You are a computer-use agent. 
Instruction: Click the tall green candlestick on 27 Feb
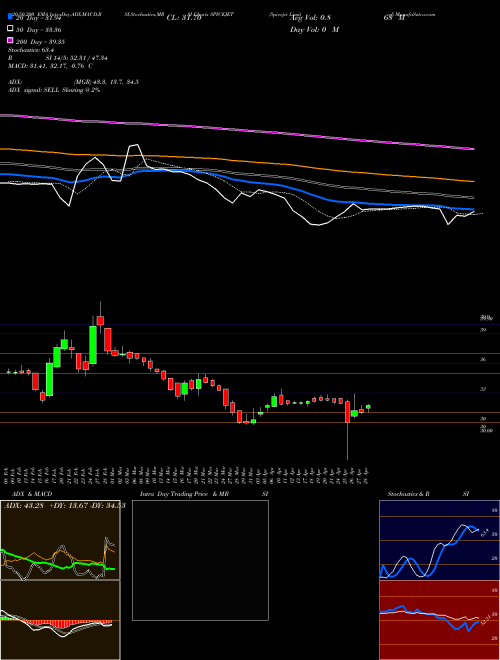[x=93, y=345]
